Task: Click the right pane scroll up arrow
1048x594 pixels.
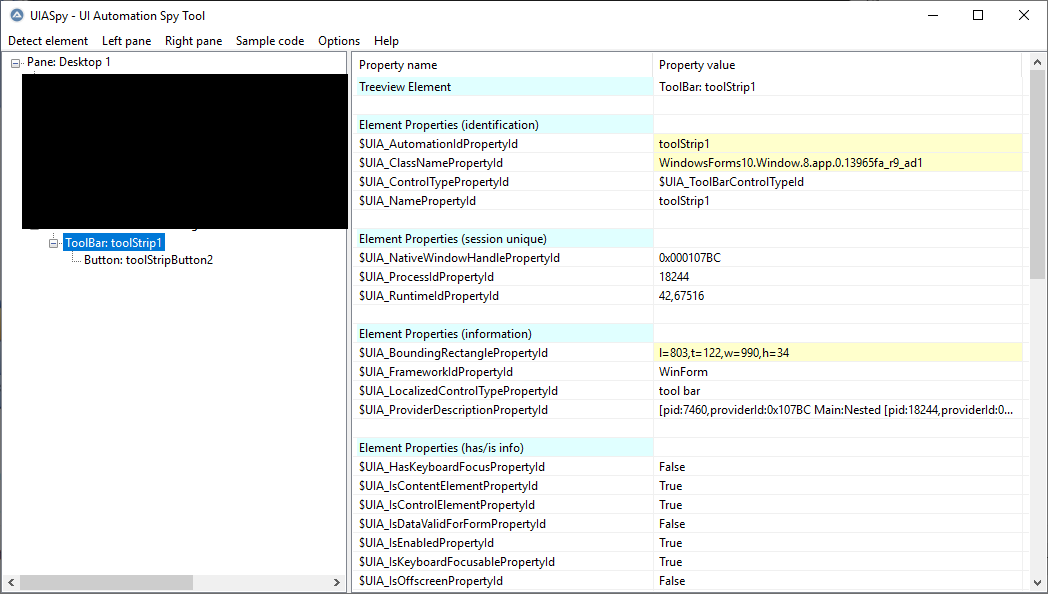Action: pyautogui.click(x=1038, y=62)
